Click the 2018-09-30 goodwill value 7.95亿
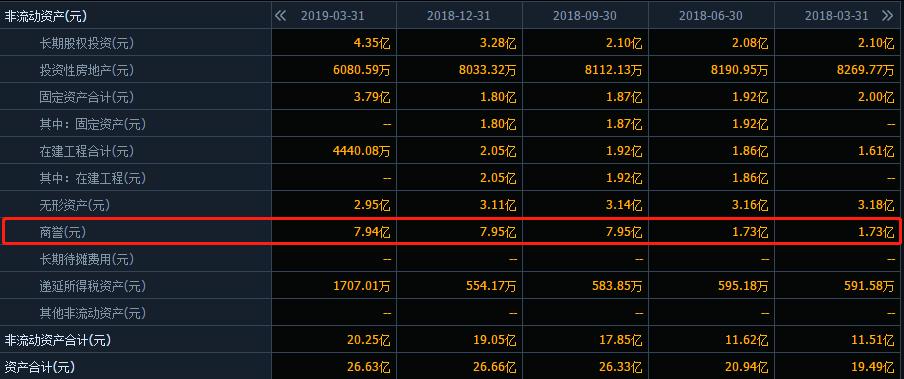The image size is (904, 379). click(x=623, y=232)
